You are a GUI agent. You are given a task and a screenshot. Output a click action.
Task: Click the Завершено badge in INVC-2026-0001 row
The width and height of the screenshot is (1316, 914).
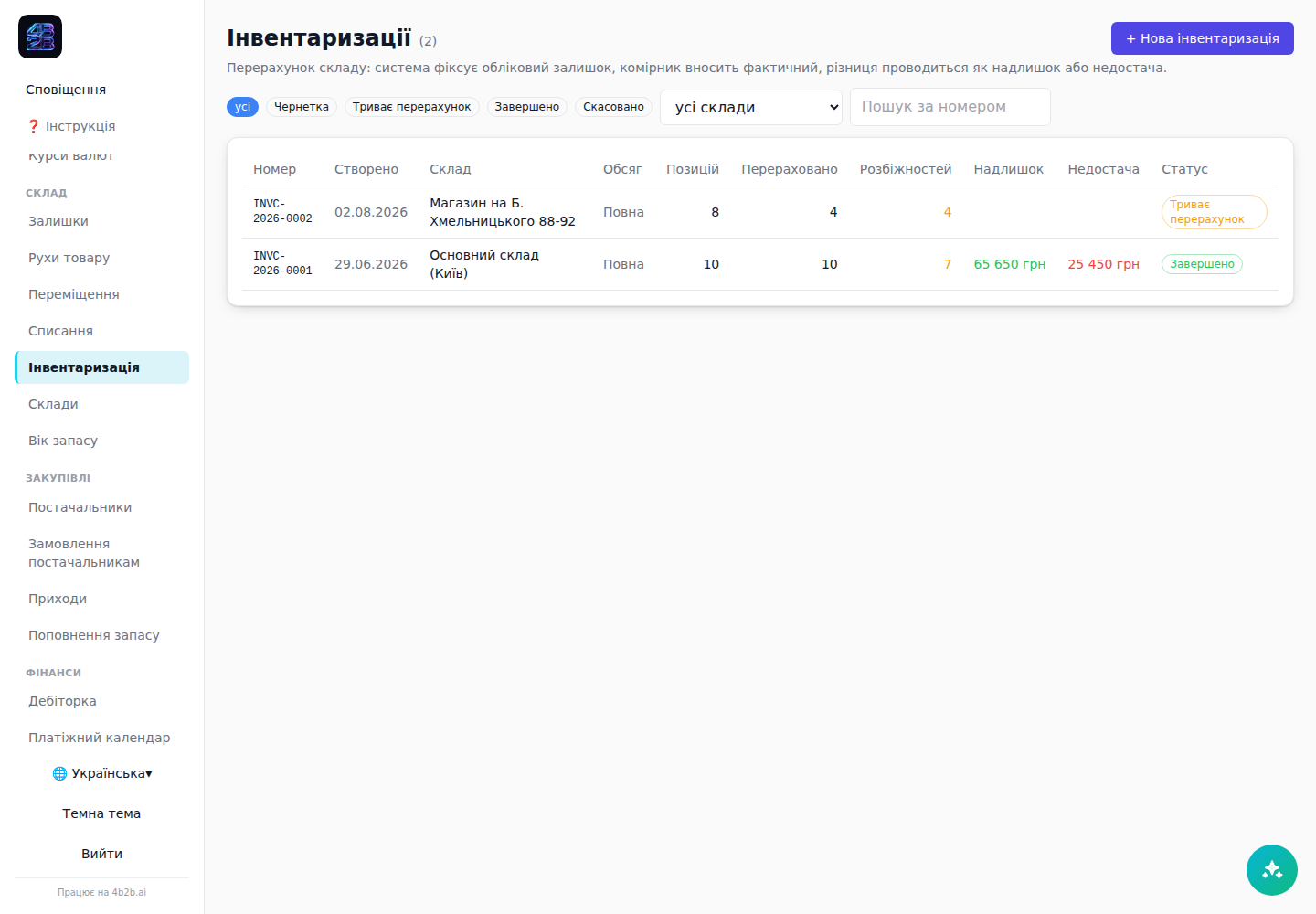[1202, 264]
